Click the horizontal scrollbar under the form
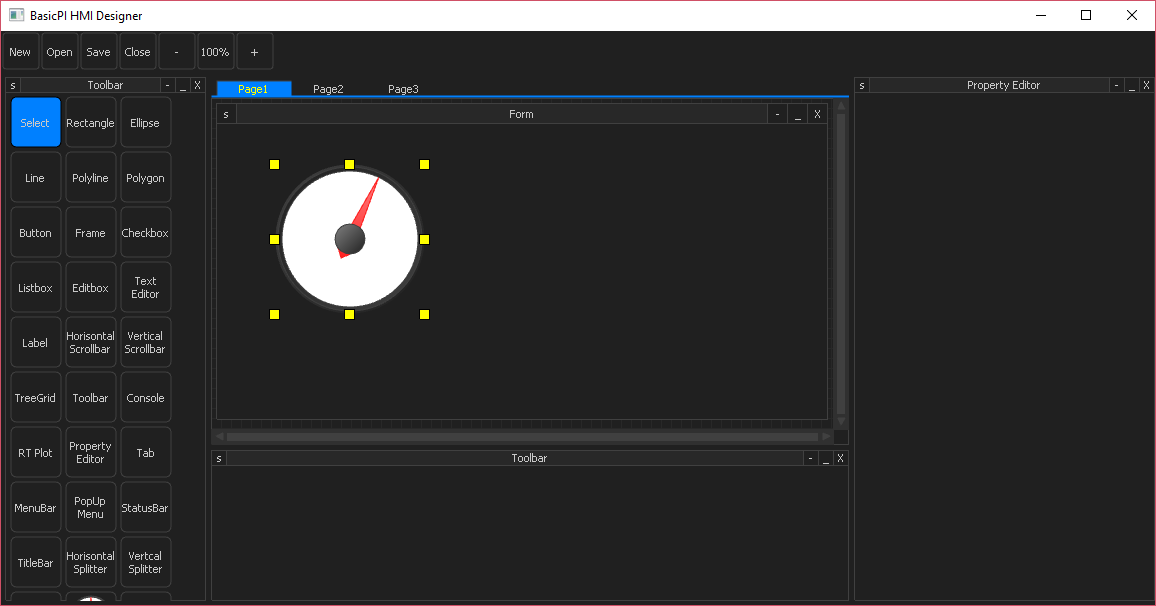The width and height of the screenshot is (1156, 606). pyautogui.click(x=523, y=436)
